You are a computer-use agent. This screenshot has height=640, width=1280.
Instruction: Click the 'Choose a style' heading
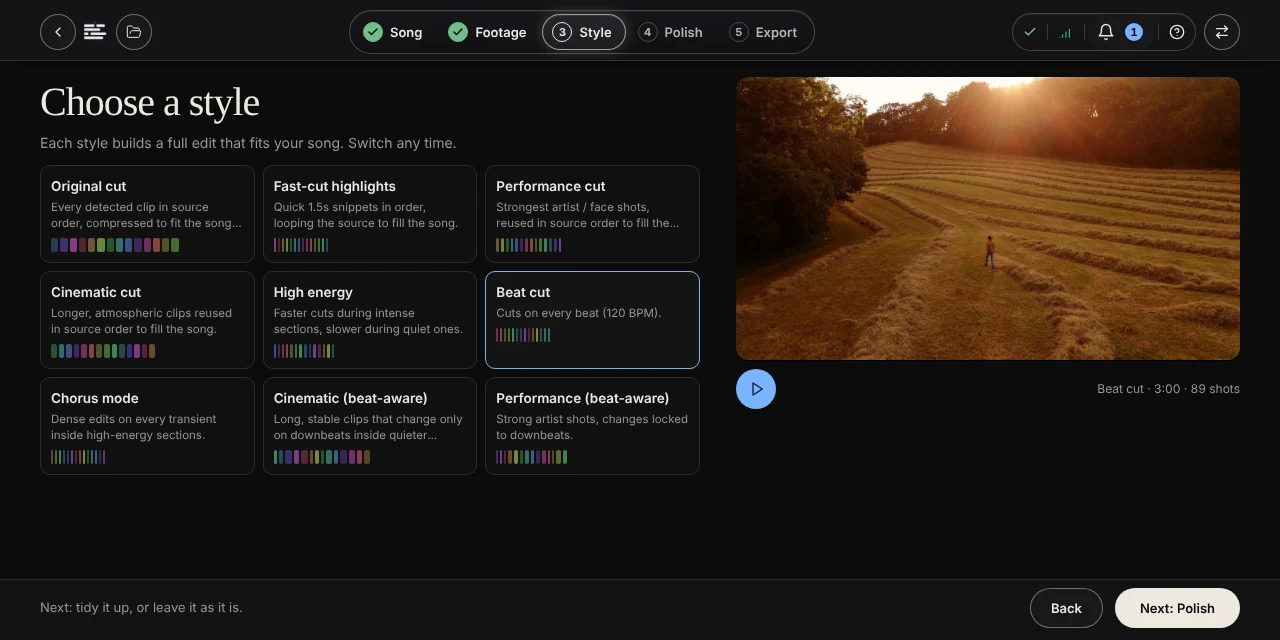[150, 102]
